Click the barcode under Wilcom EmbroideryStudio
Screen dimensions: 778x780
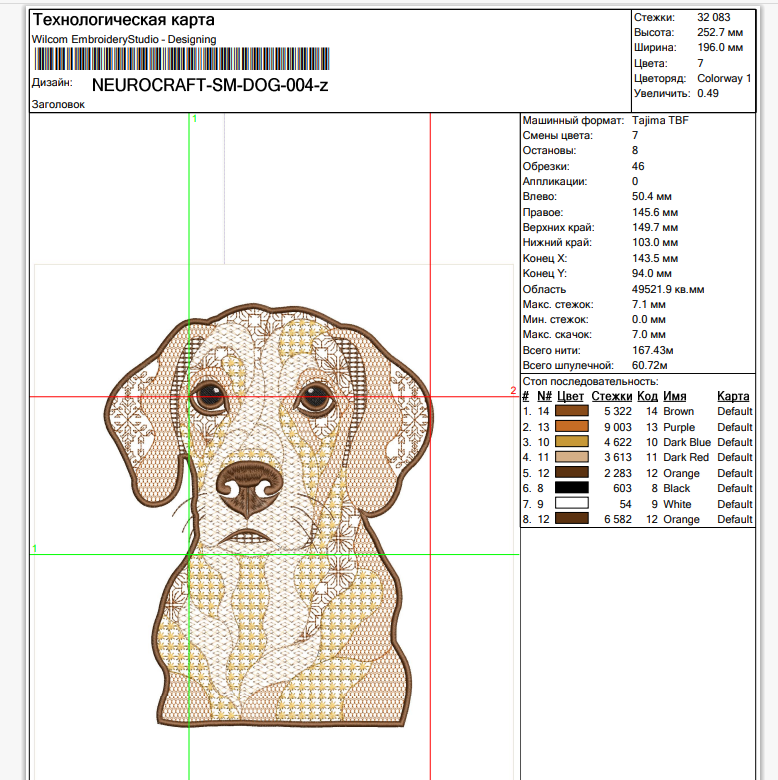coord(182,59)
